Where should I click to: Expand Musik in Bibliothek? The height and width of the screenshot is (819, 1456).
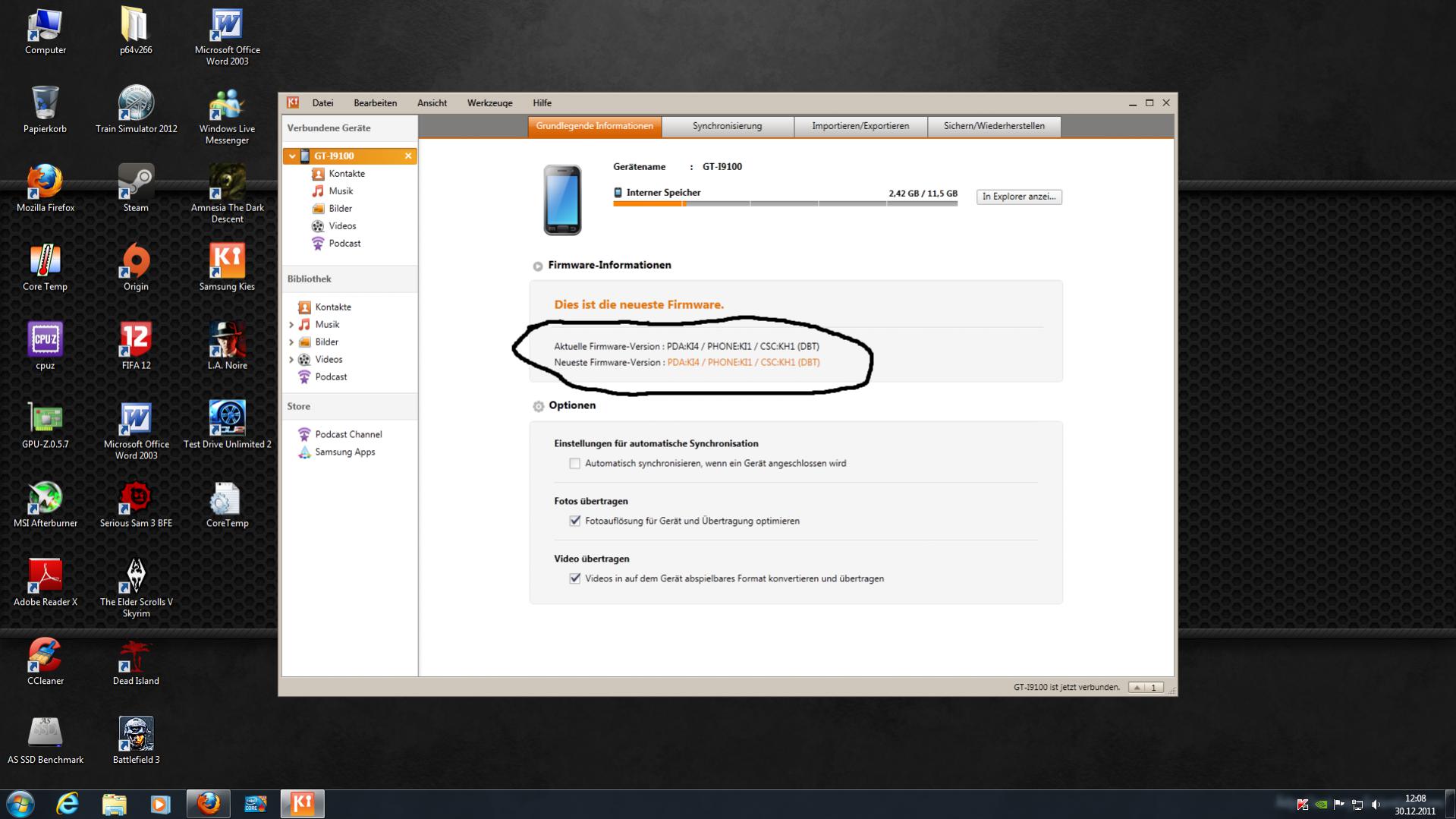coord(291,325)
